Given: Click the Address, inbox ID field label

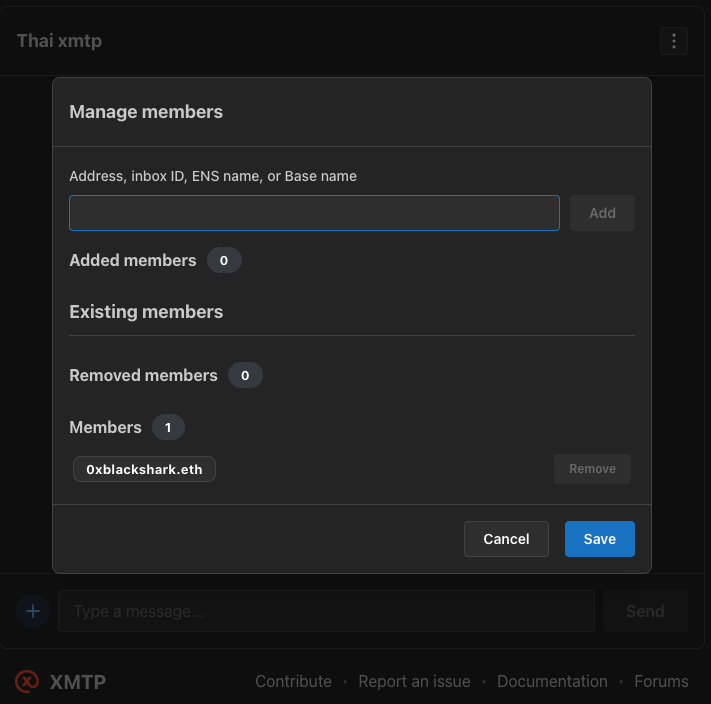Looking at the screenshot, I should pyautogui.click(x=213, y=176).
